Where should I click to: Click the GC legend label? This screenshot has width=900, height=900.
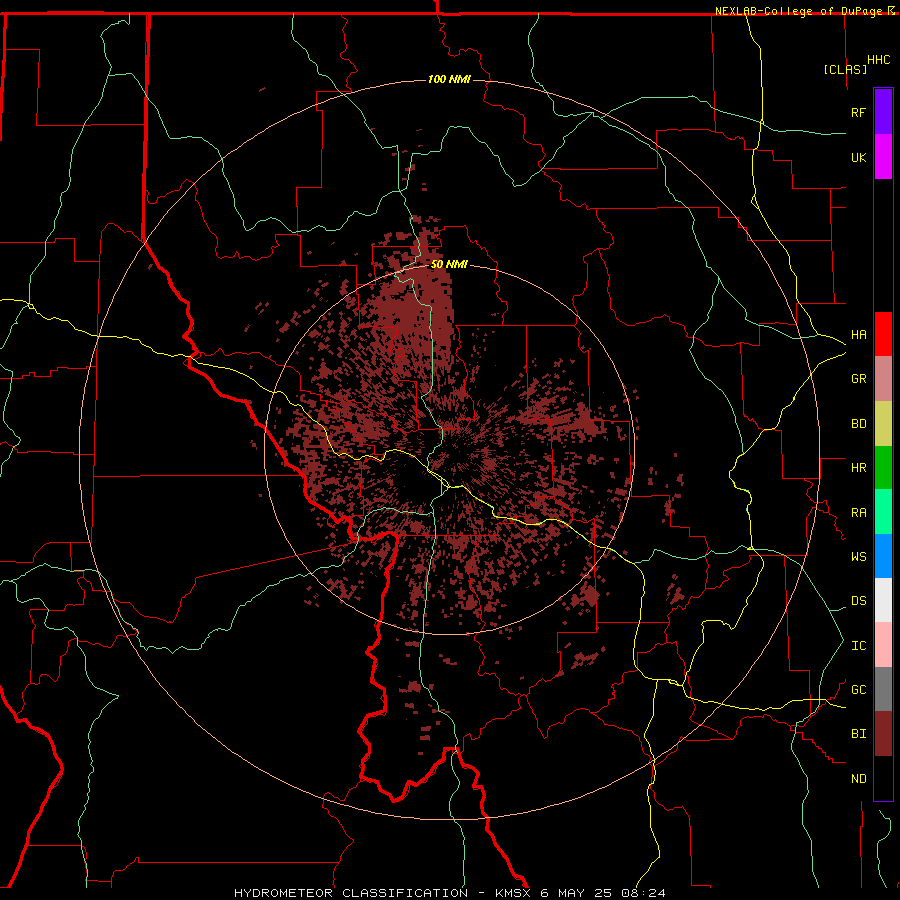pyautogui.click(x=858, y=690)
